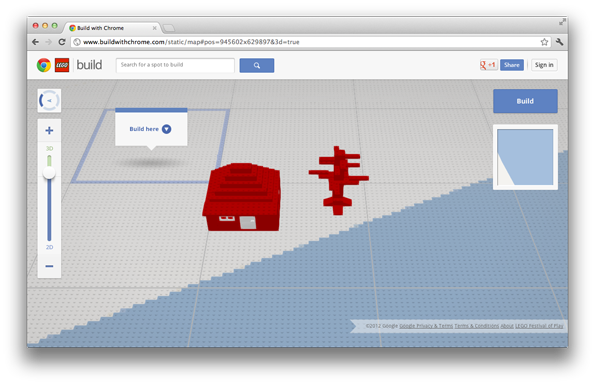Click the Chrome logo in header
595x385 pixels.
(x=44, y=65)
